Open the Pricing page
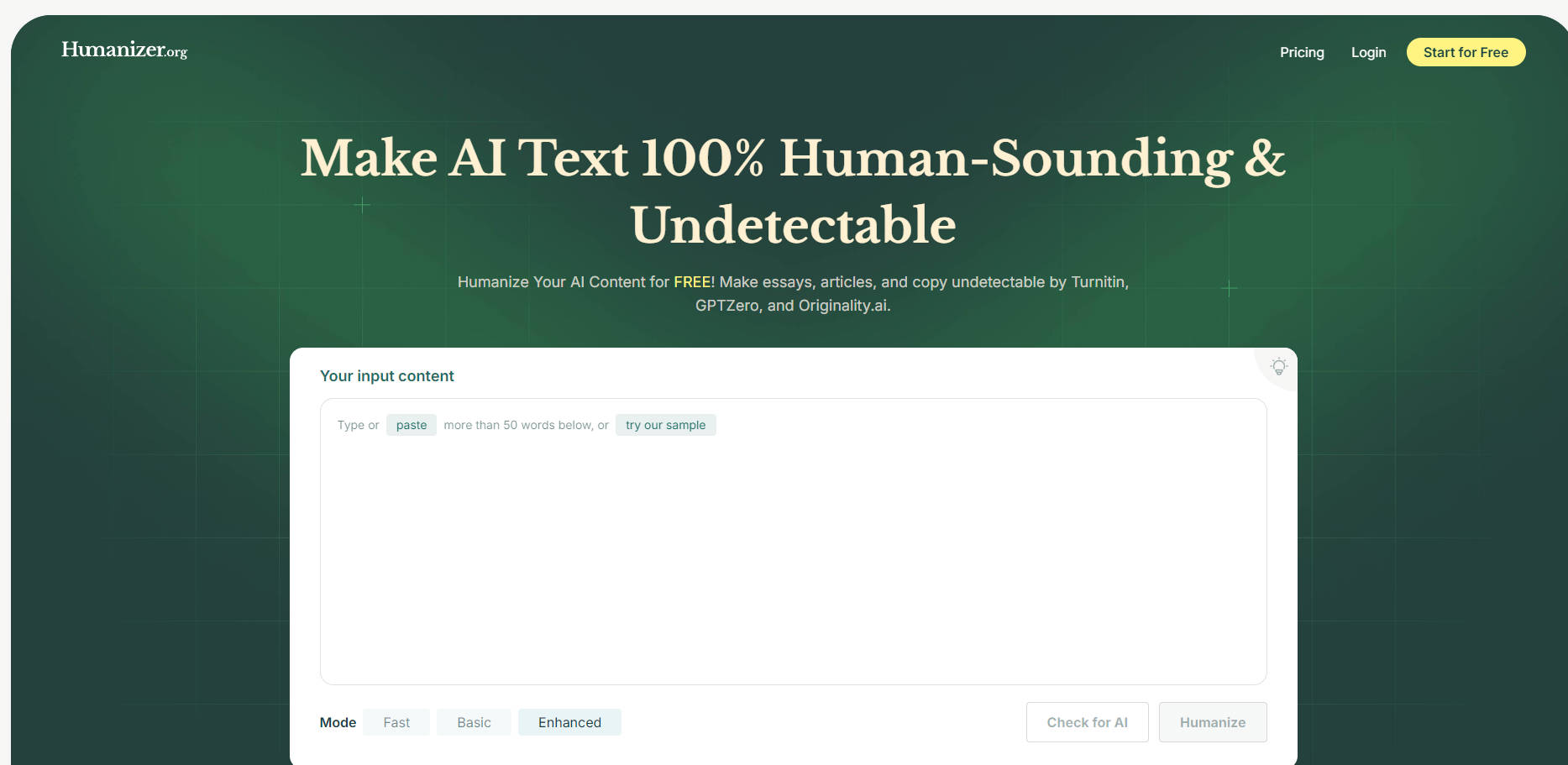1568x765 pixels. [1302, 52]
